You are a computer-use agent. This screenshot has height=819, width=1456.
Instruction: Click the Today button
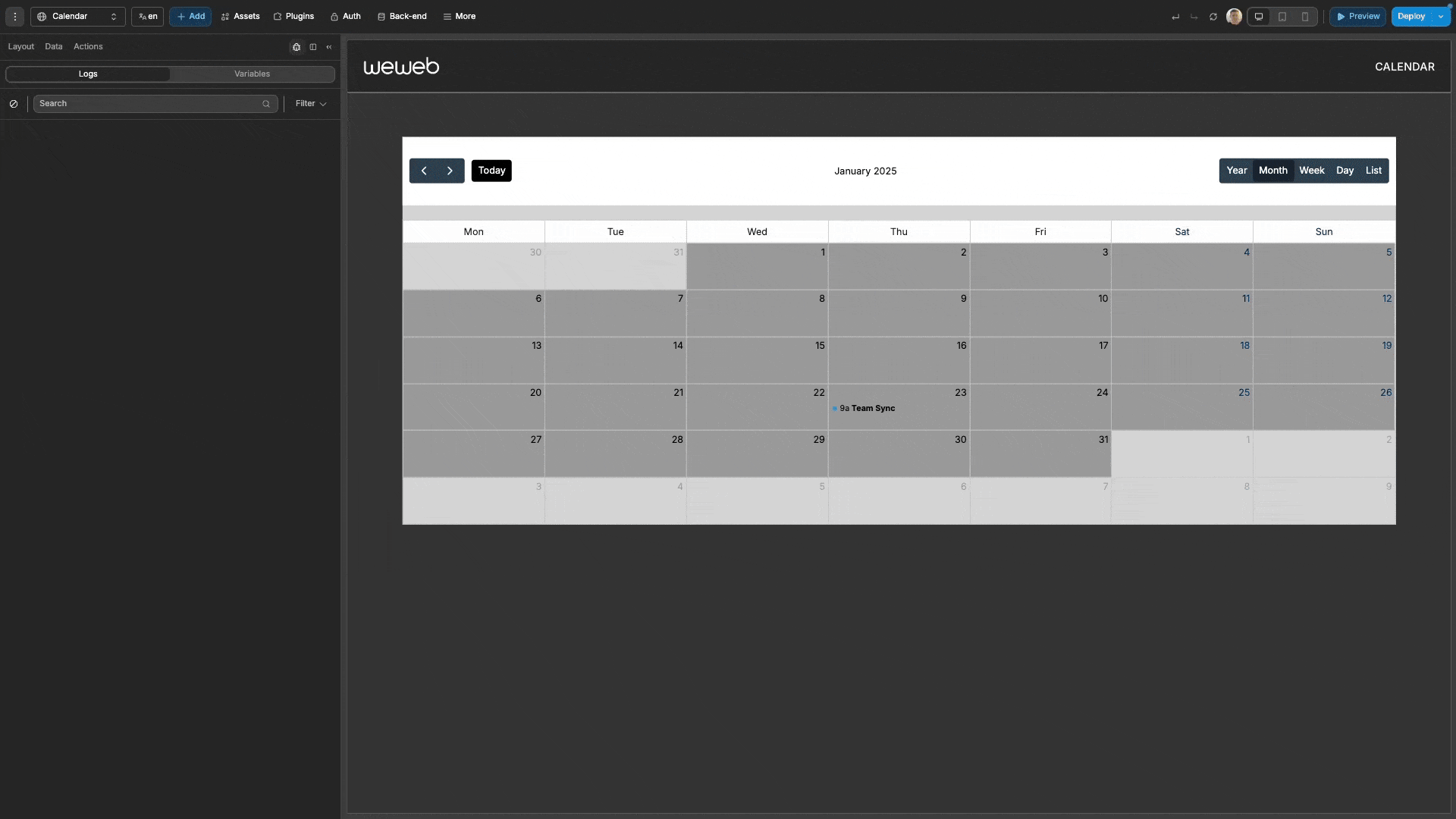tap(491, 171)
